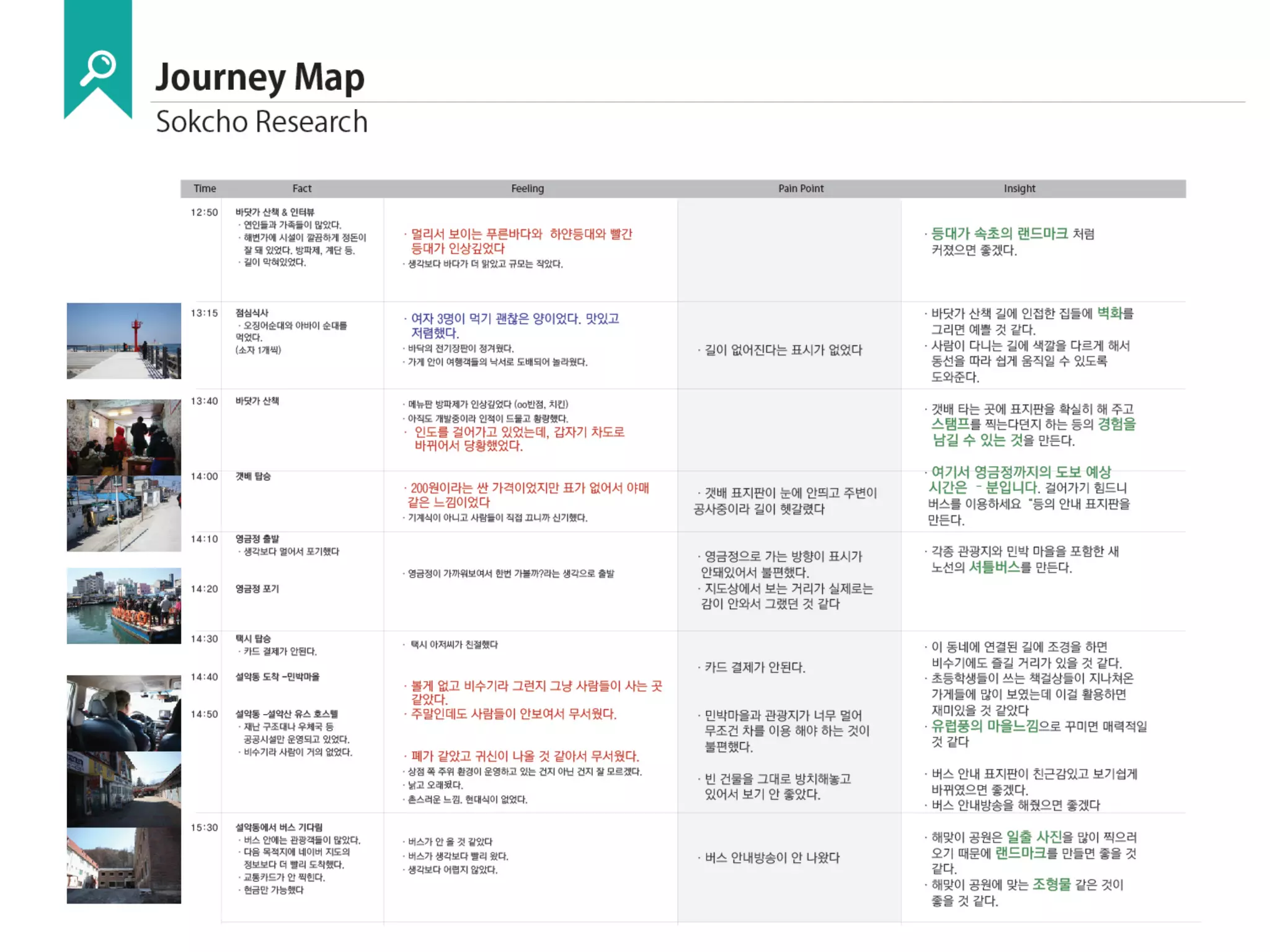Select the blue-roofed village street photo
This screenshot has height=952, width=1270.
click(x=124, y=513)
